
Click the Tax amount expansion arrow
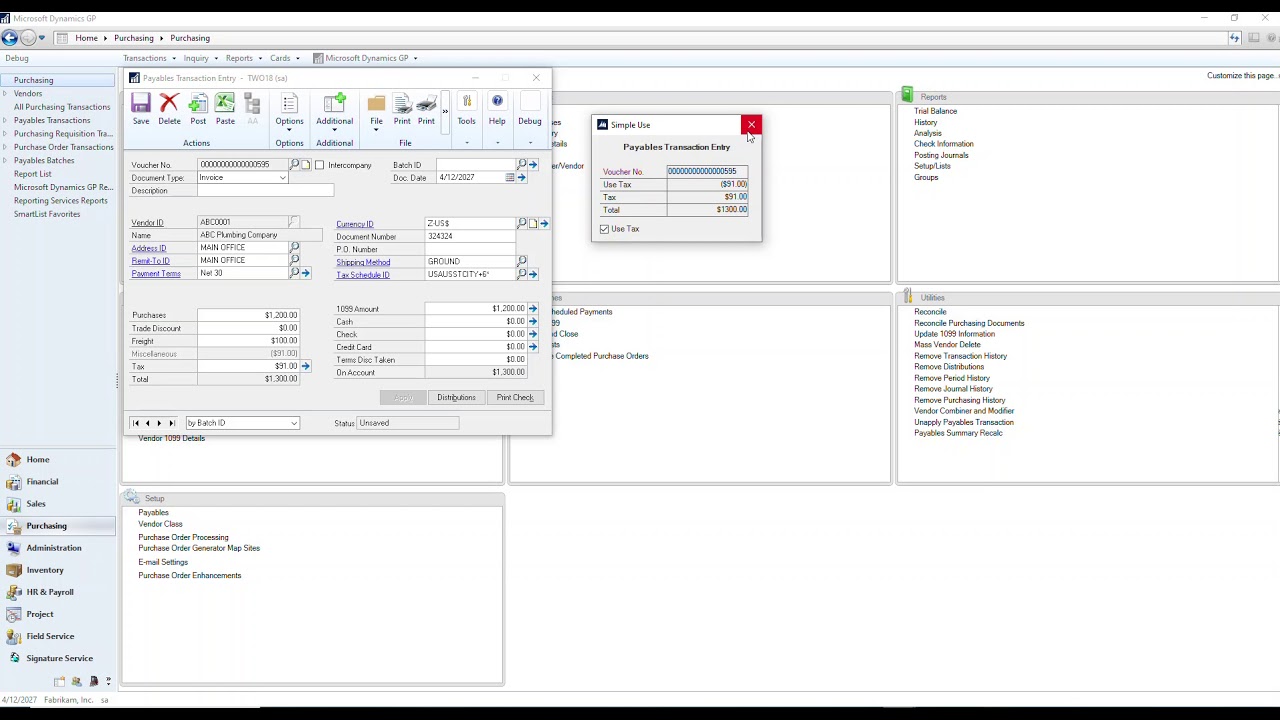point(305,367)
